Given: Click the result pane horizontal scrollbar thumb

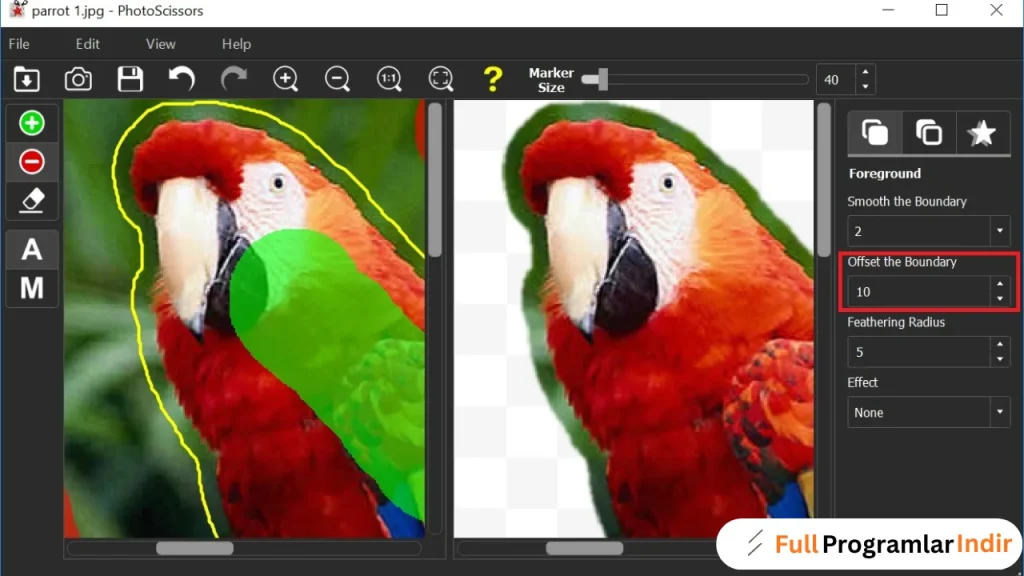Looking at the screenshot, I should (584, 549).
